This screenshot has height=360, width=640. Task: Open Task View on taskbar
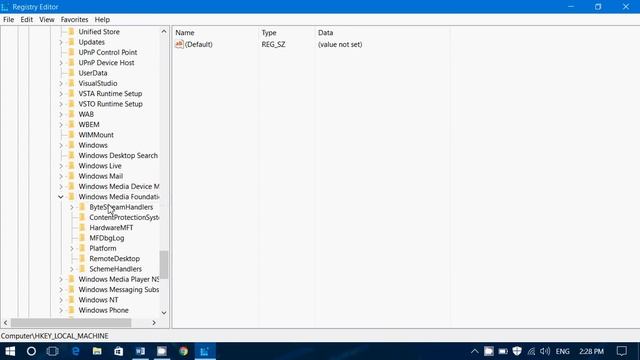pyautogui.click(x=53, y=351)
